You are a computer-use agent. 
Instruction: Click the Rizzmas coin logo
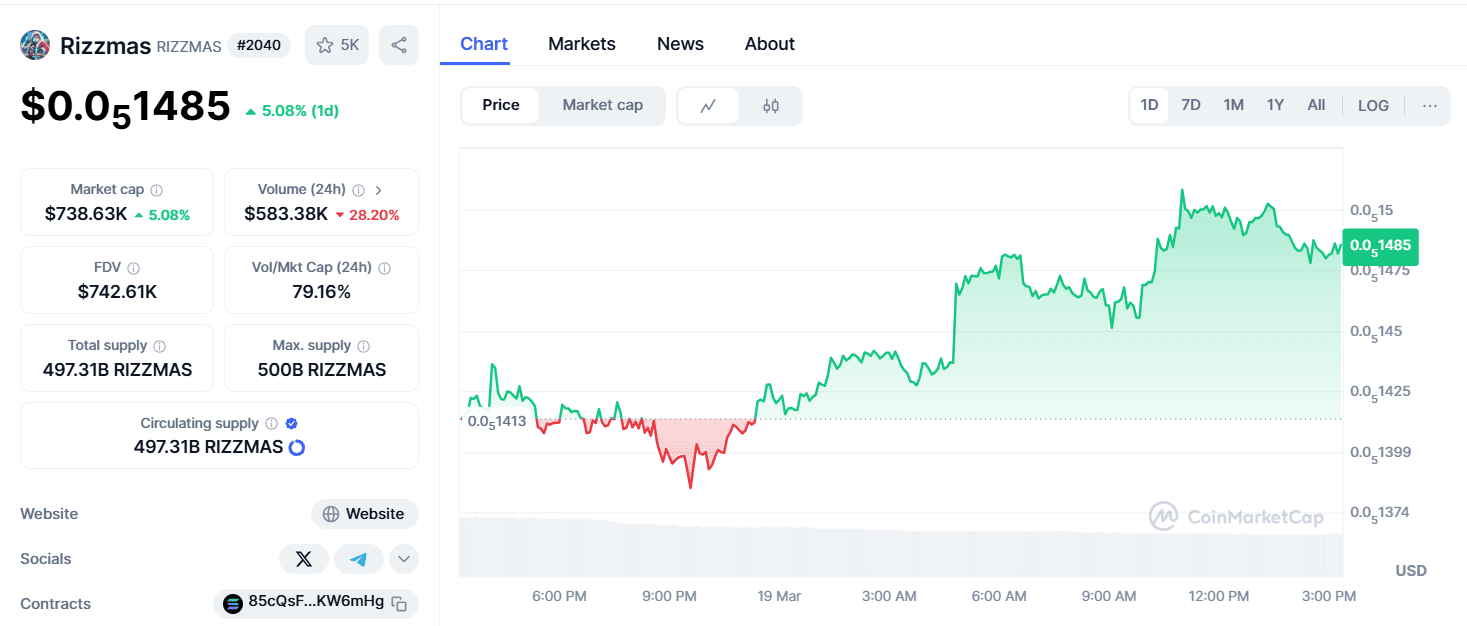pyautogui.click(x=35, y=45)
